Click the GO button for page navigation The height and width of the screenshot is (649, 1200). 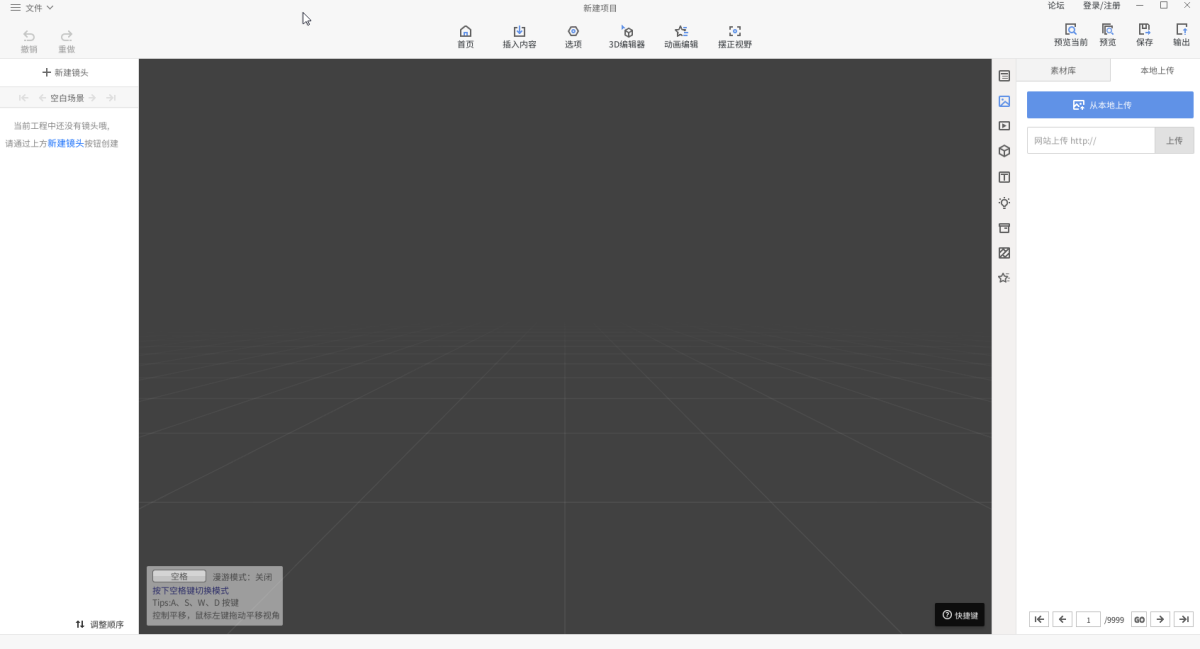pyautogui.click(x=1138, y=618)
